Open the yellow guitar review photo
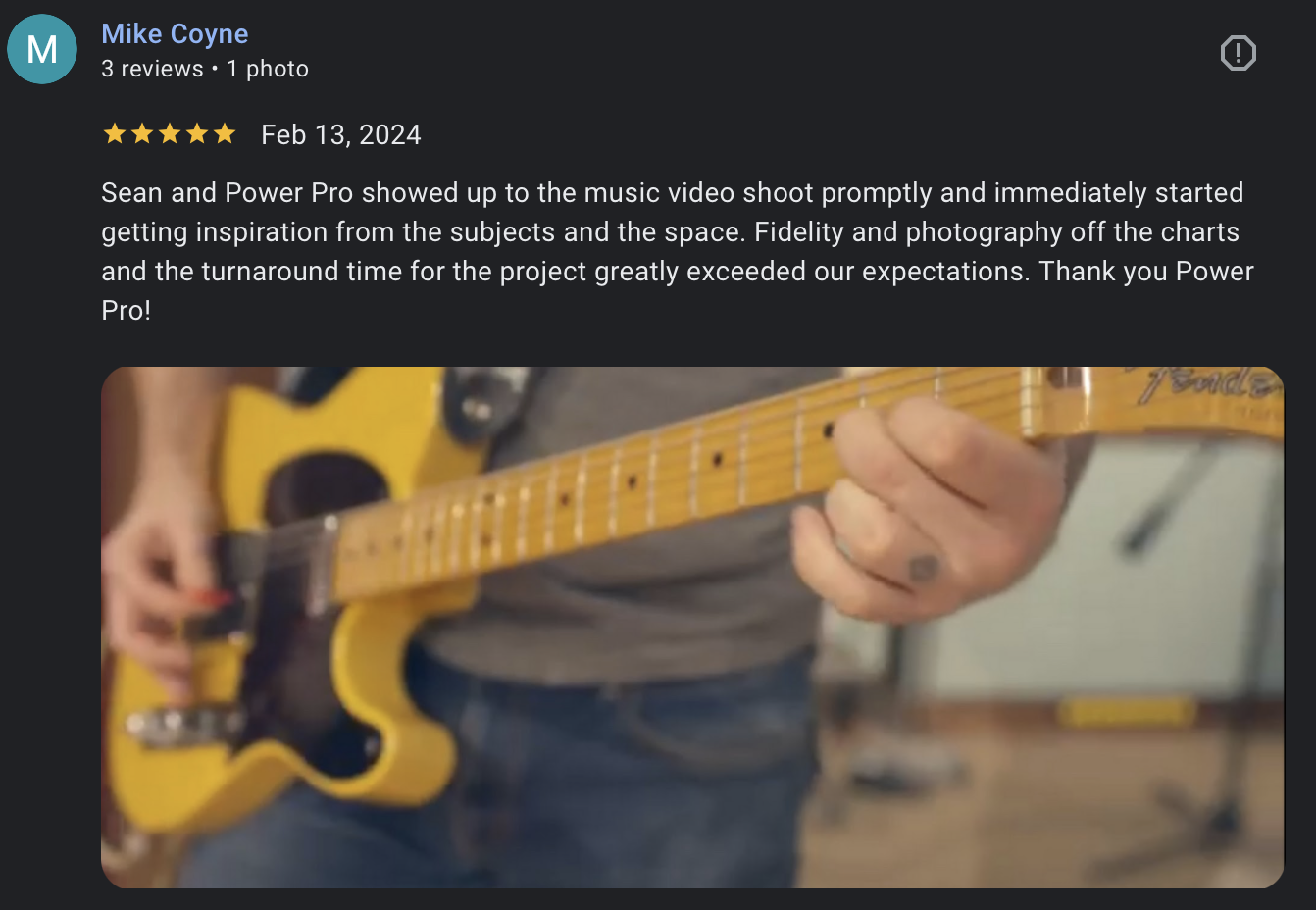Screen dimensions: 1316x910 (692, 628)
